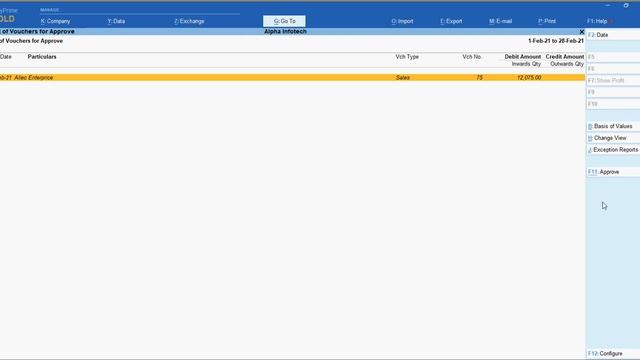The width and height of the screenshot is (640, 360).
Task: Open Change View option
Action: (x=613, y=138)
